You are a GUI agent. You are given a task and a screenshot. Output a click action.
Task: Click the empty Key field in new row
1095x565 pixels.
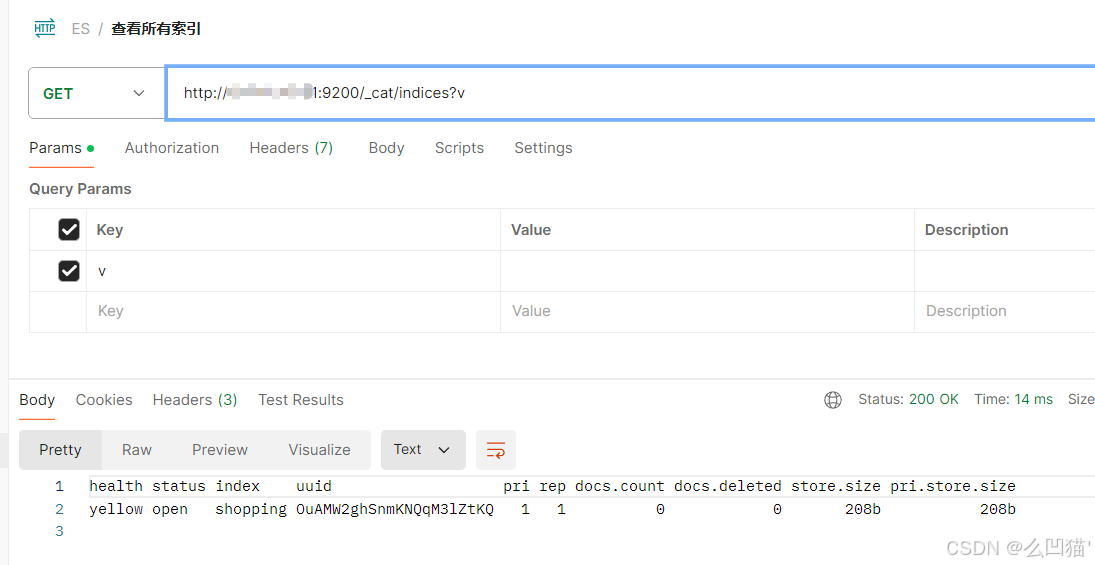point(290,311)
